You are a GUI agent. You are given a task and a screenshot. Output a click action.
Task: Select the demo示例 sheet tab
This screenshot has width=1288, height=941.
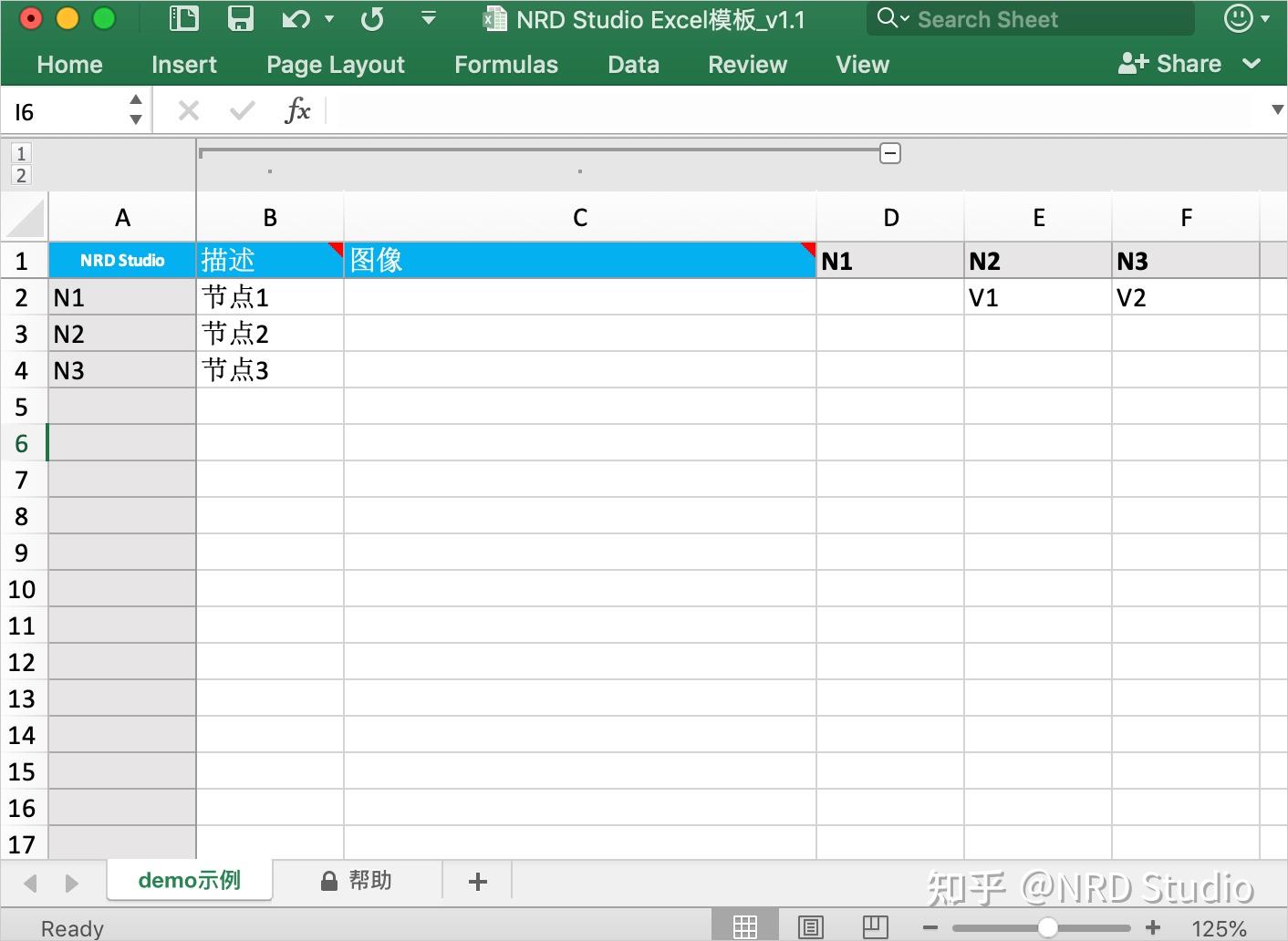point(189,880)
